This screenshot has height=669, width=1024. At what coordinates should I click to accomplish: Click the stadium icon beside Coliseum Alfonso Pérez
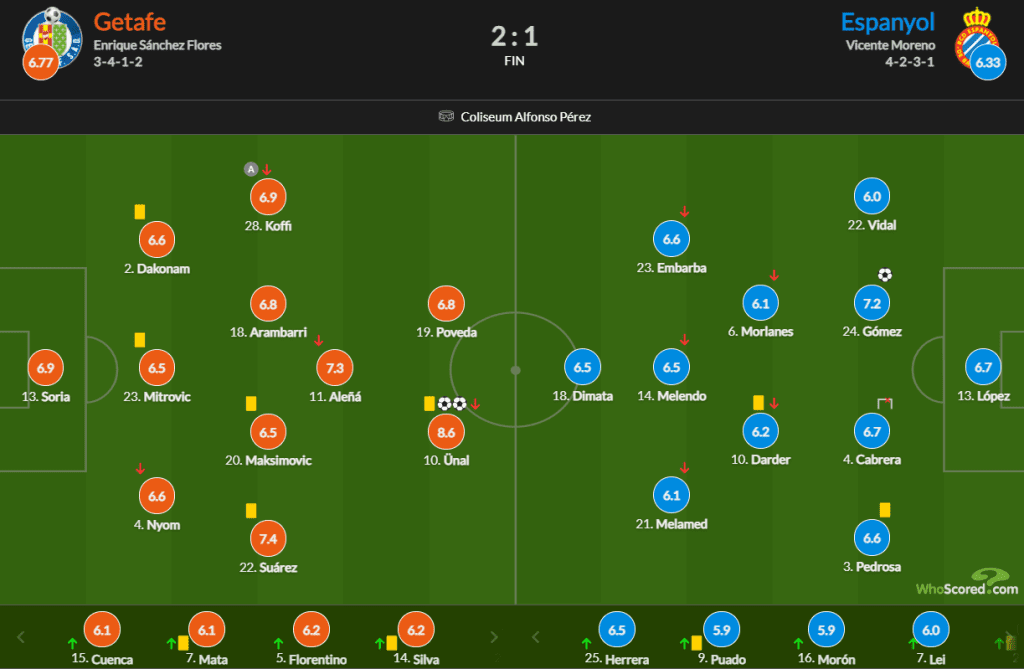[446, 116]
